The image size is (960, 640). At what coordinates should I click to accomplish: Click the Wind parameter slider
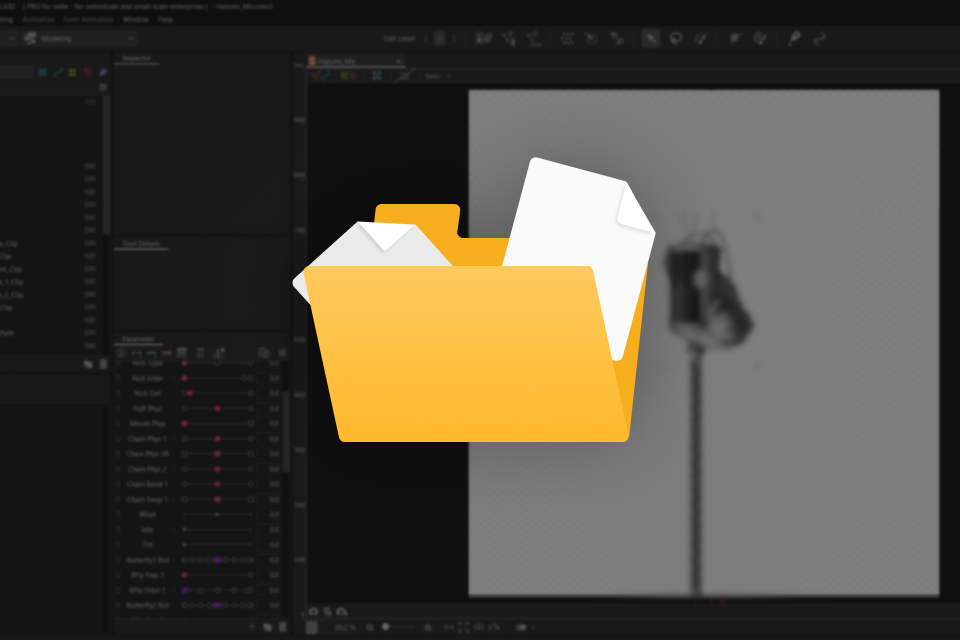217,514
